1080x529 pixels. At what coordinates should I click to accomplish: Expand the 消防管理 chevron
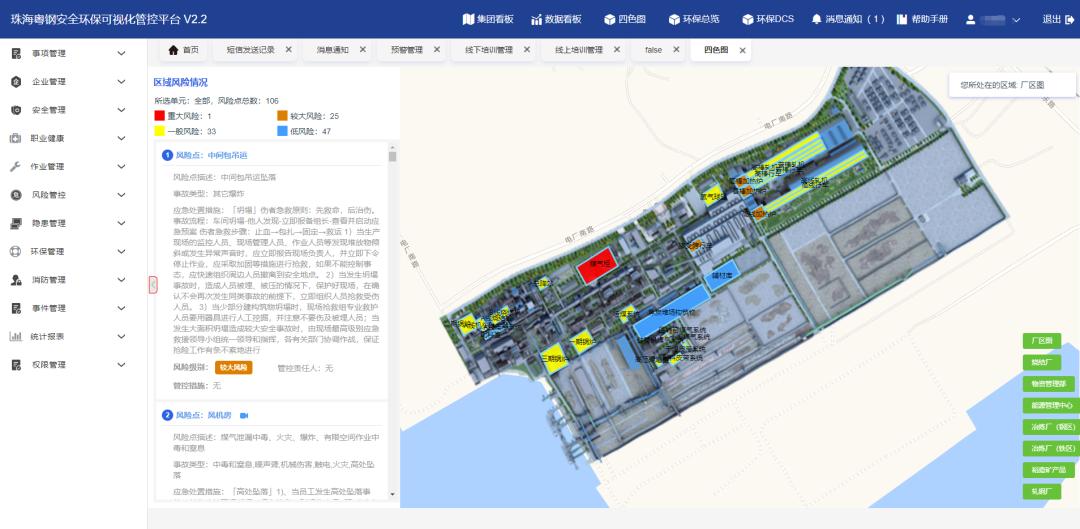pyautogui.click(x=121, y=280)
